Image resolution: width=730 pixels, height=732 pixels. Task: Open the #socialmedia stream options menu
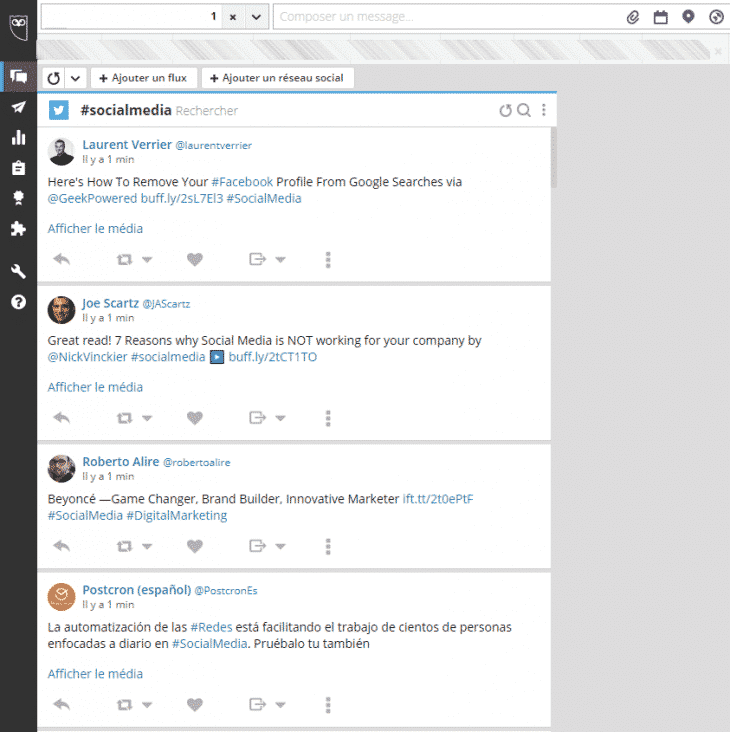coord(544,110)
